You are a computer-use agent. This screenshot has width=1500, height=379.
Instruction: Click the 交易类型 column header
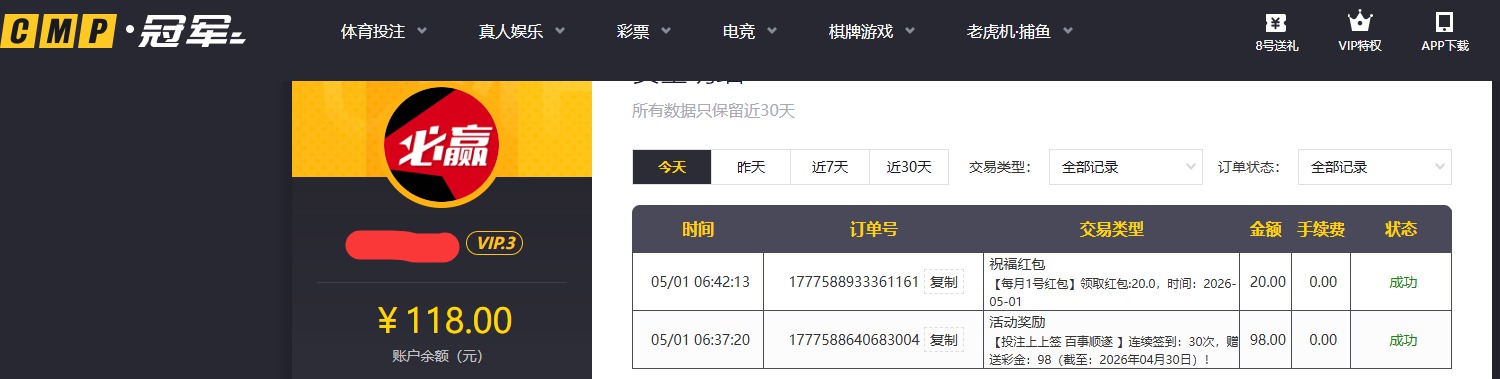pos(1112,229)
